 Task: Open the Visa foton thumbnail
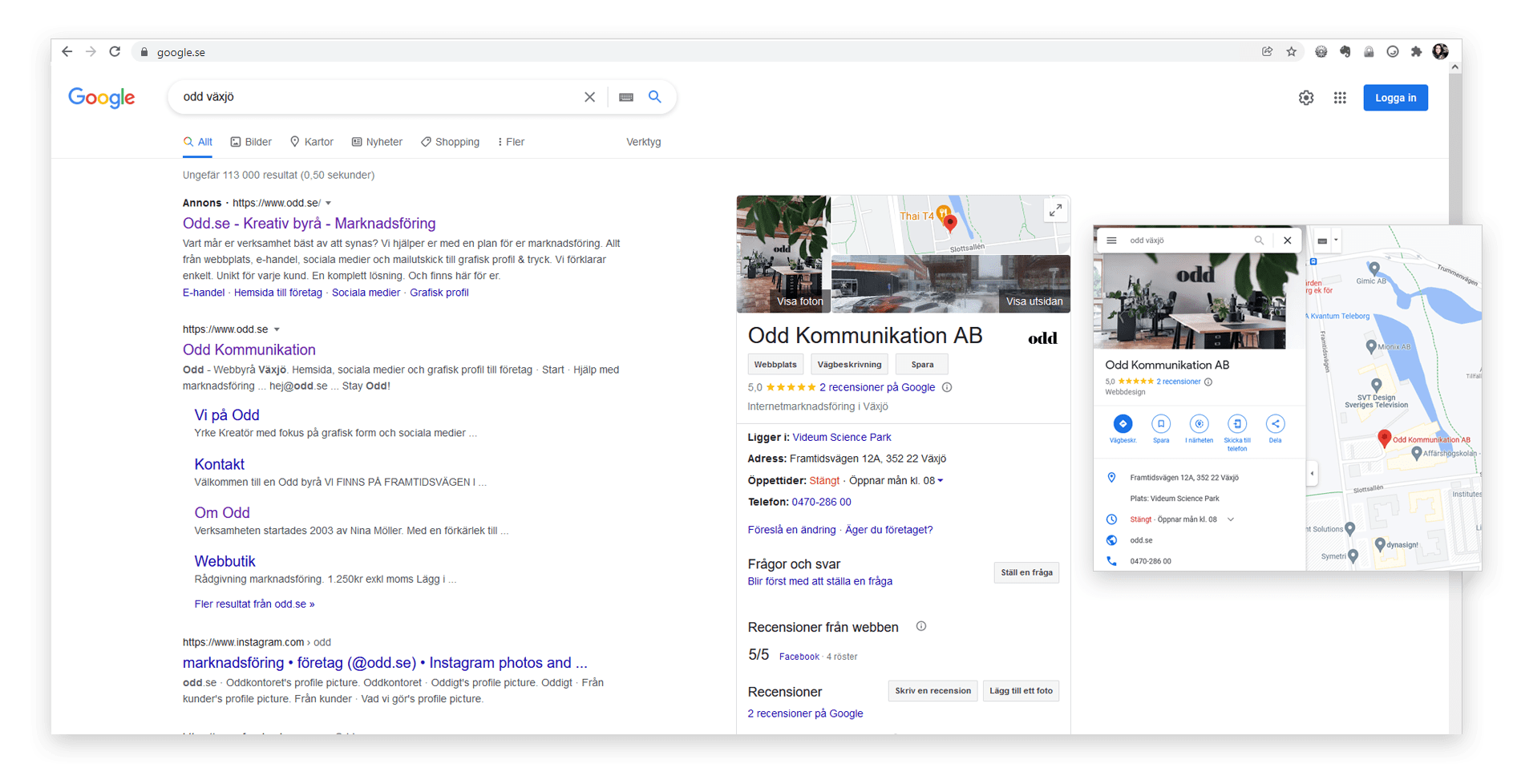tap(783, 254)
